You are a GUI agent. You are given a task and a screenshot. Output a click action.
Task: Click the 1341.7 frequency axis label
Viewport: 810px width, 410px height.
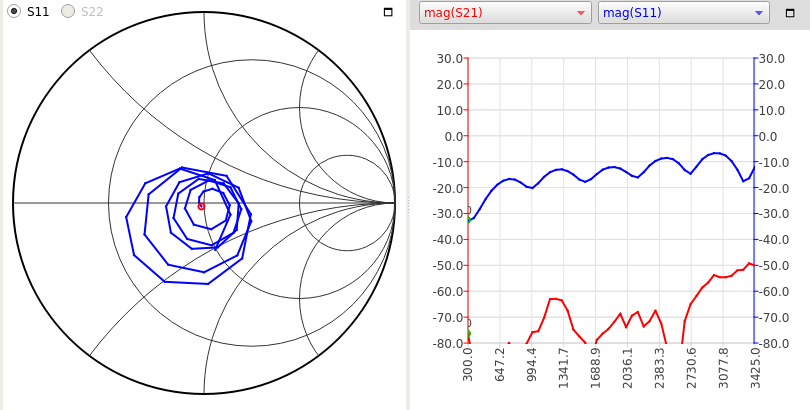[x=564, y=367]
